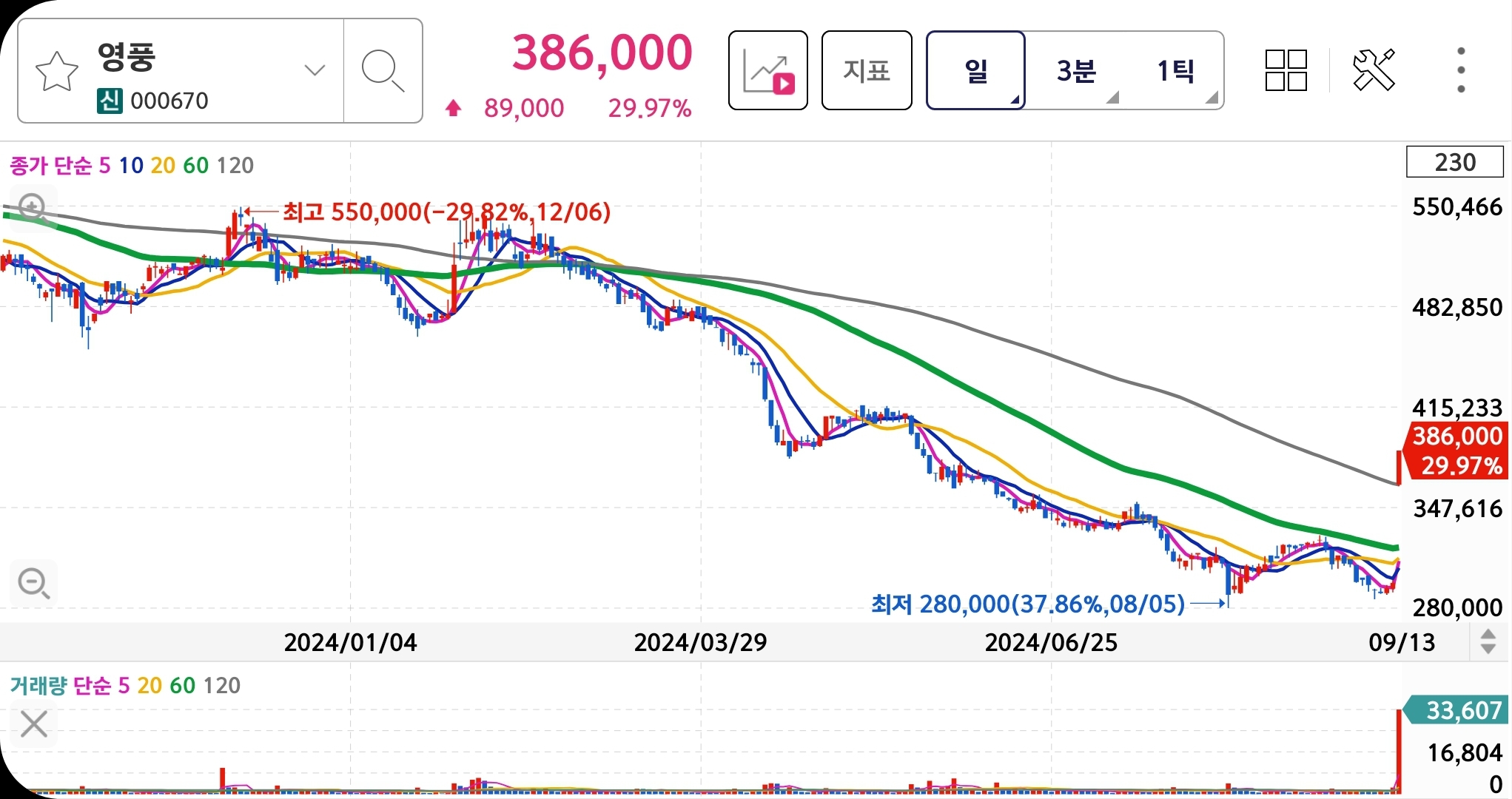
Task: Click the 60-day price moving average legend
Action: (x=195, y=165)
